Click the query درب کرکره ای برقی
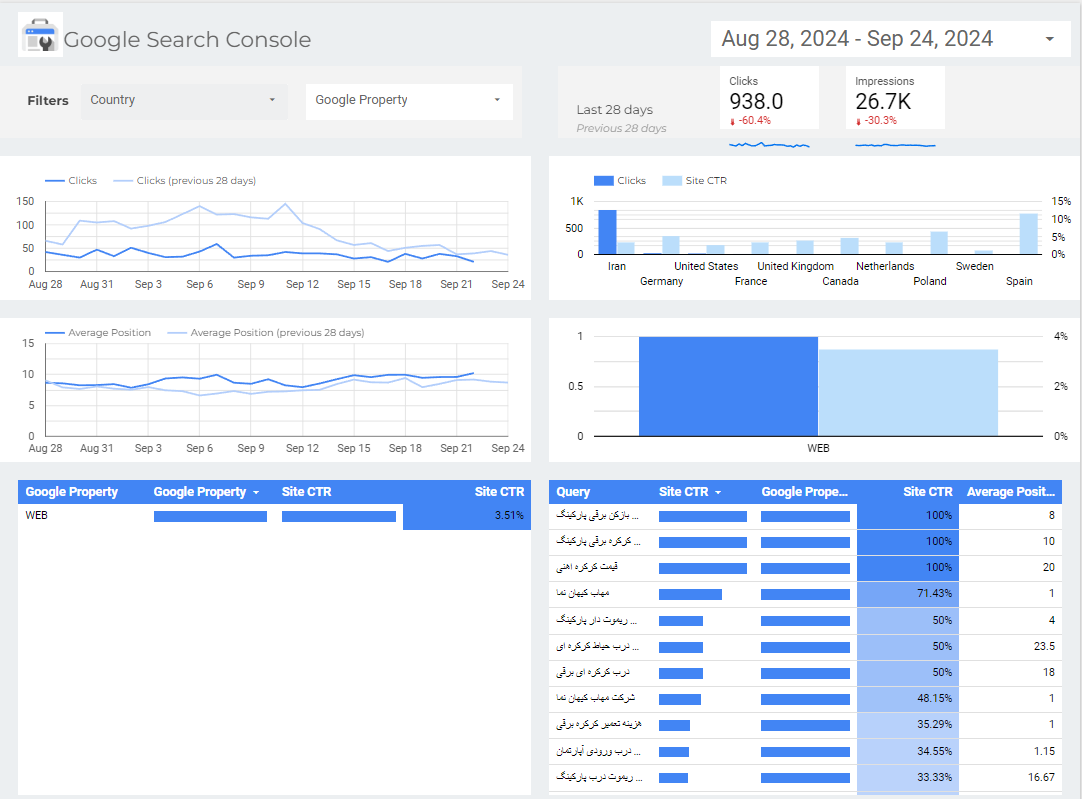Viewport: 1082px width, 799px height. tap(593, 672)
